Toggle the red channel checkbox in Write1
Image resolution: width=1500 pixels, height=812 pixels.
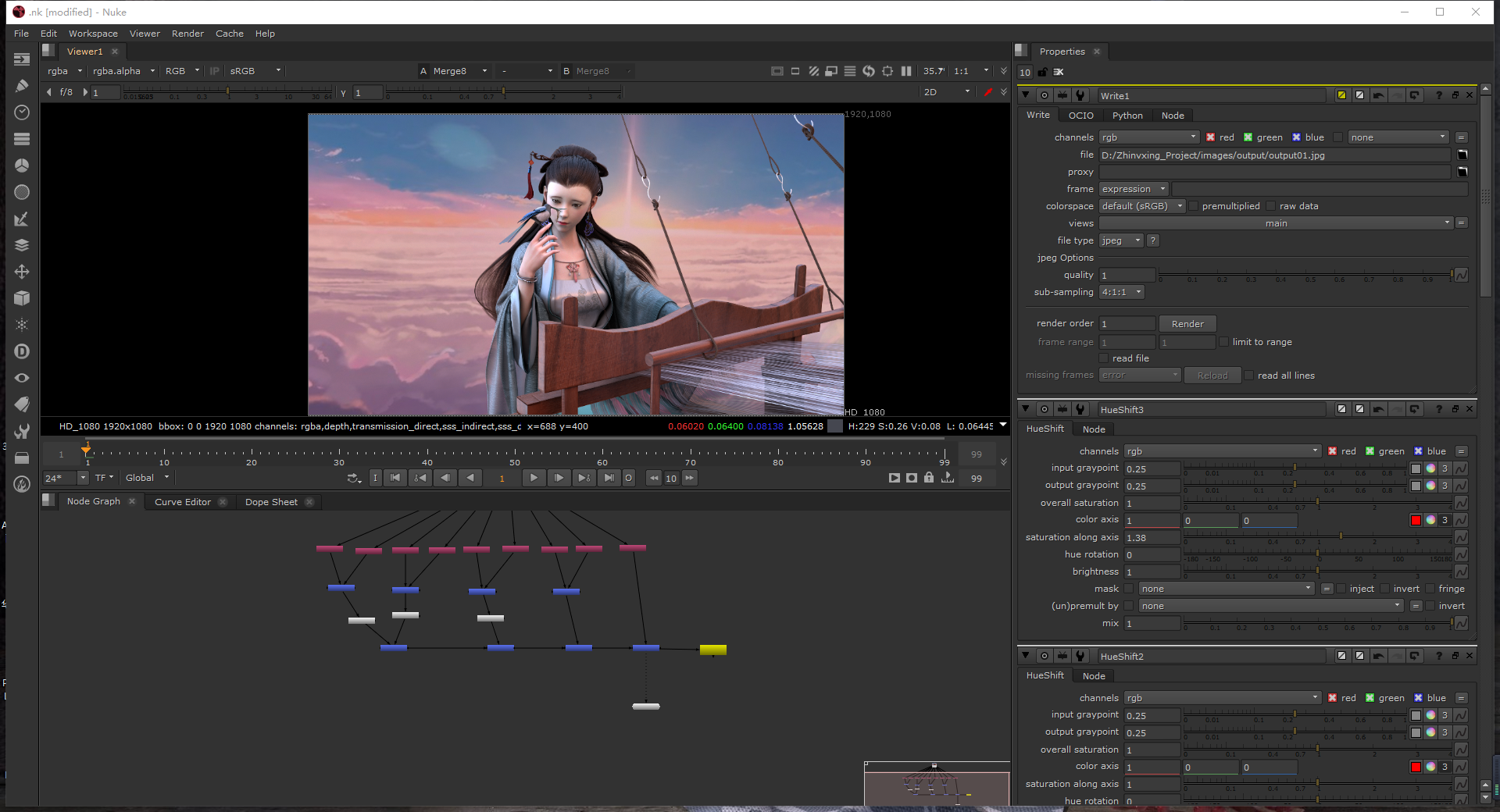(1210, 137)
